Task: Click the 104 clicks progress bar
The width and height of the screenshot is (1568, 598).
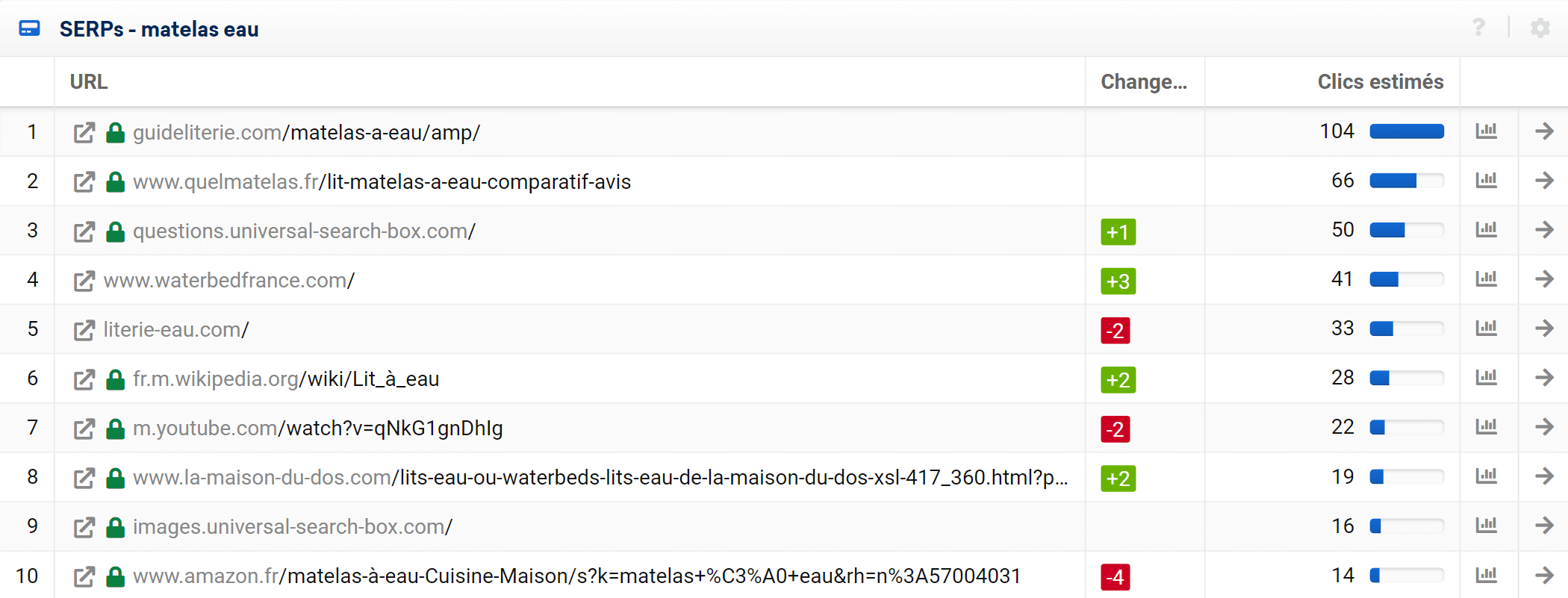Action: (x=1407, y=131)
